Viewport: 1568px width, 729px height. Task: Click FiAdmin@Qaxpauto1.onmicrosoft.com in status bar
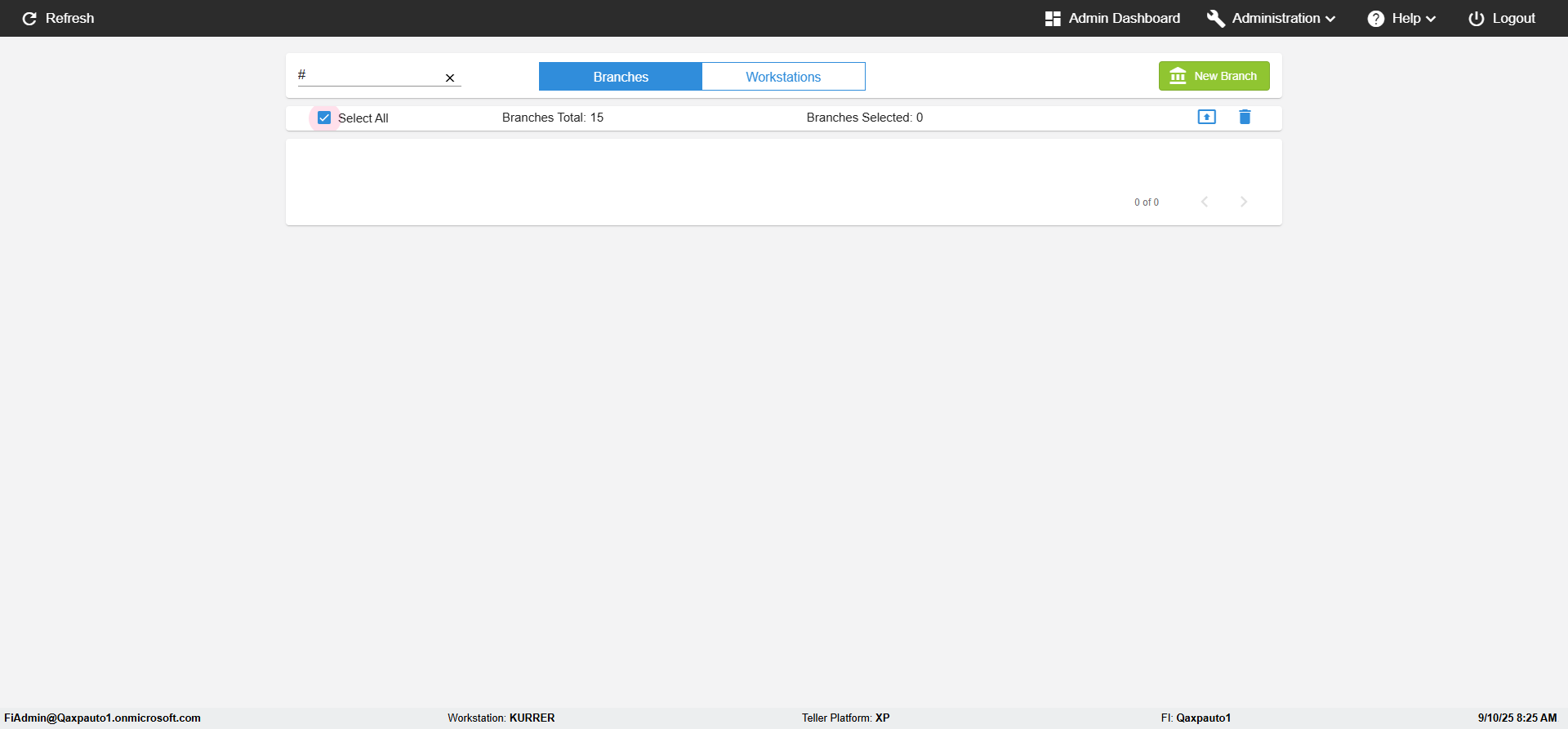click(x=103, y=718)
